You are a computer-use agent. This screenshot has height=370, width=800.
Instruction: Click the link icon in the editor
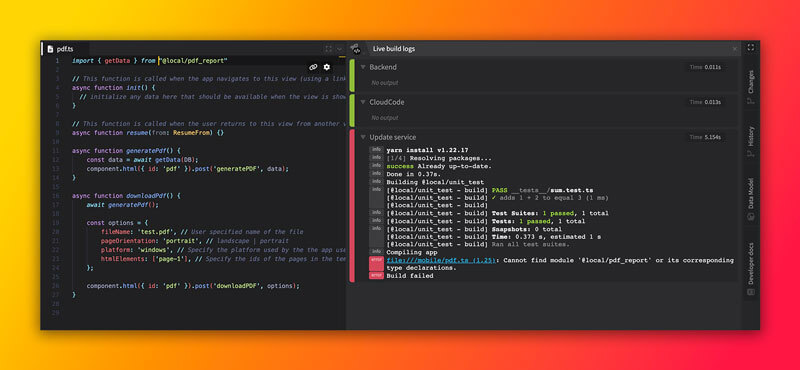313,67
